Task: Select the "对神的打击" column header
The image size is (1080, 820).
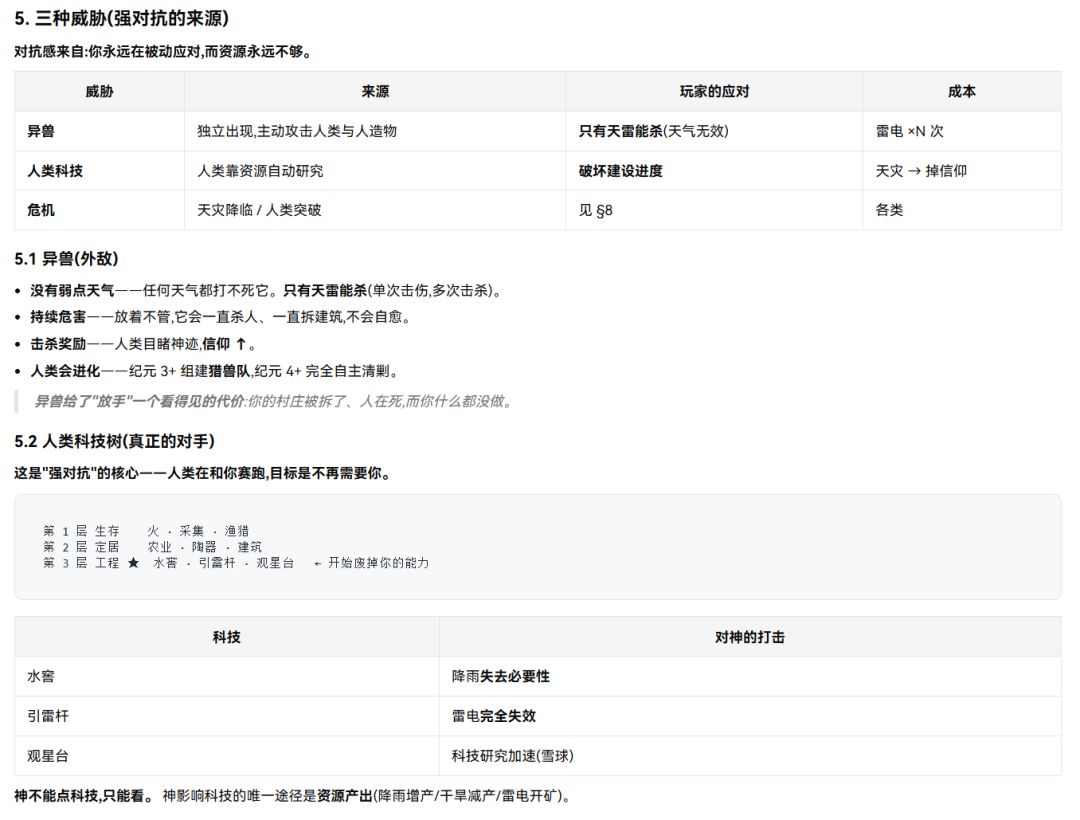Action: coord(750,637)
